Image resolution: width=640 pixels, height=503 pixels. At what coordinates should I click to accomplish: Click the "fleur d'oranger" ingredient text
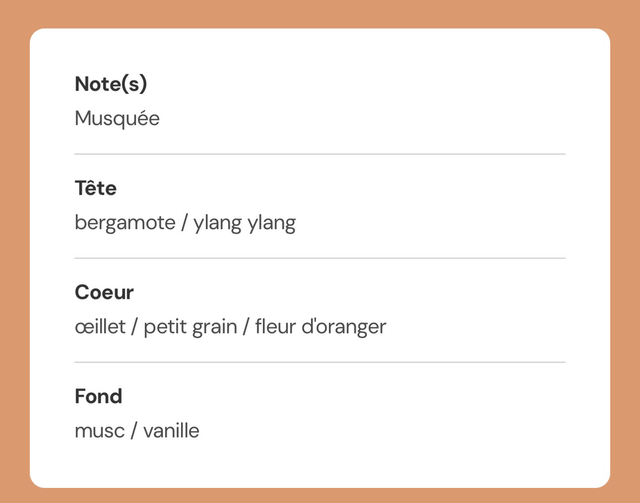(320, 327)
